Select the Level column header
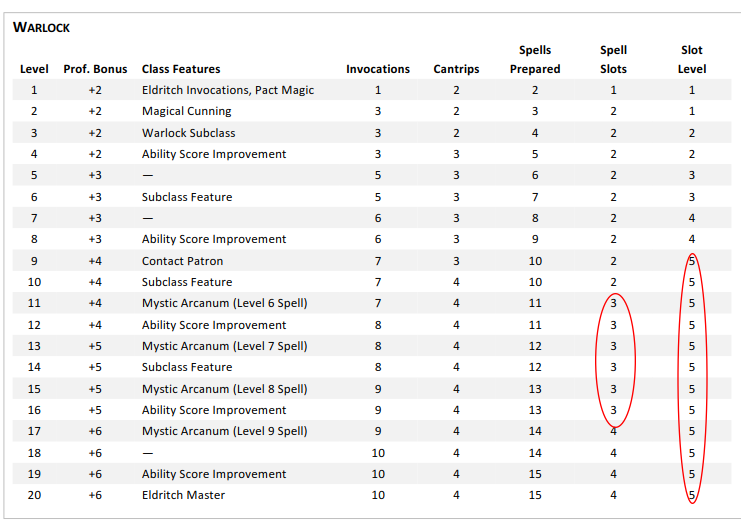The width and height of the screenshot is (741, 528). [x=34, y=69]
